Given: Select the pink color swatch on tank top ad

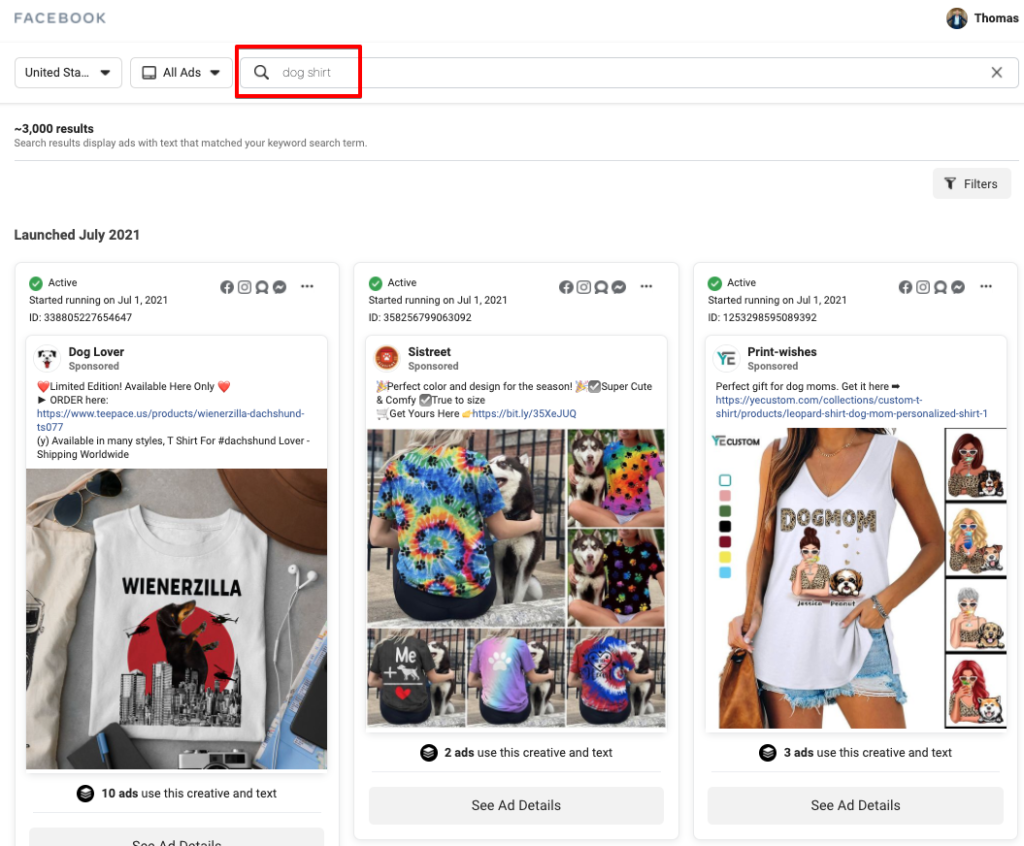Looking at the screenshot, I should [x=725, y=496].
